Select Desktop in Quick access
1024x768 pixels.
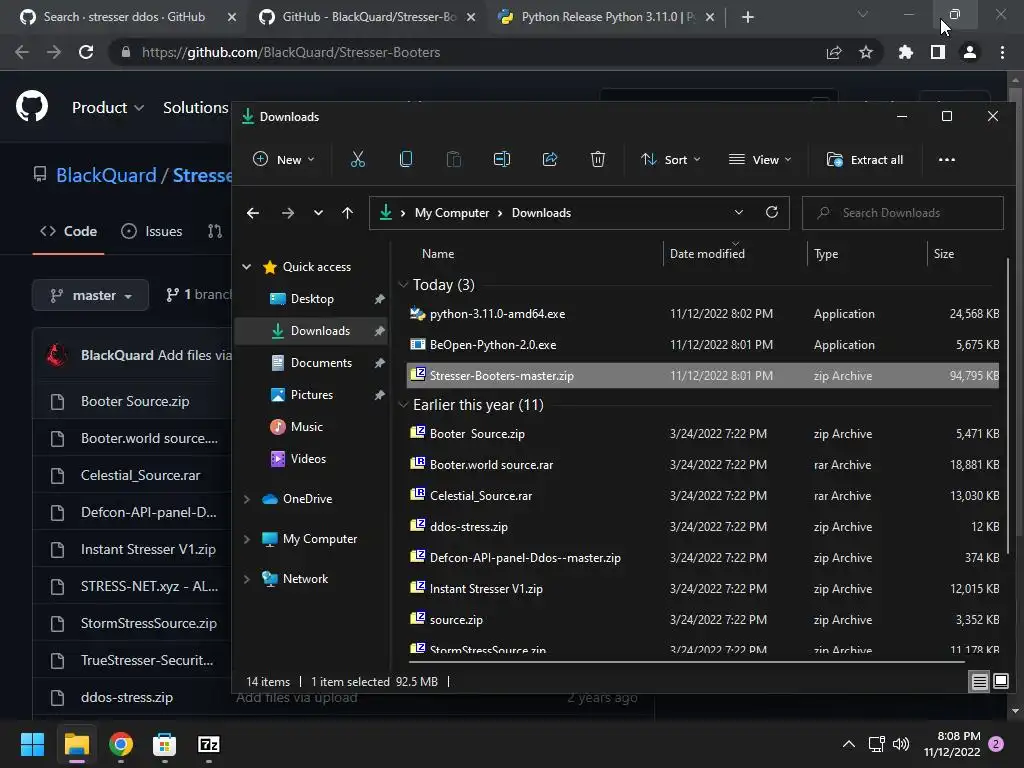click(312, 298)
